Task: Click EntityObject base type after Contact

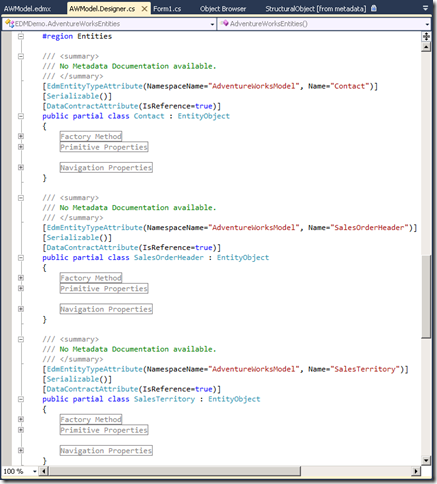Action: coord(203,116)
